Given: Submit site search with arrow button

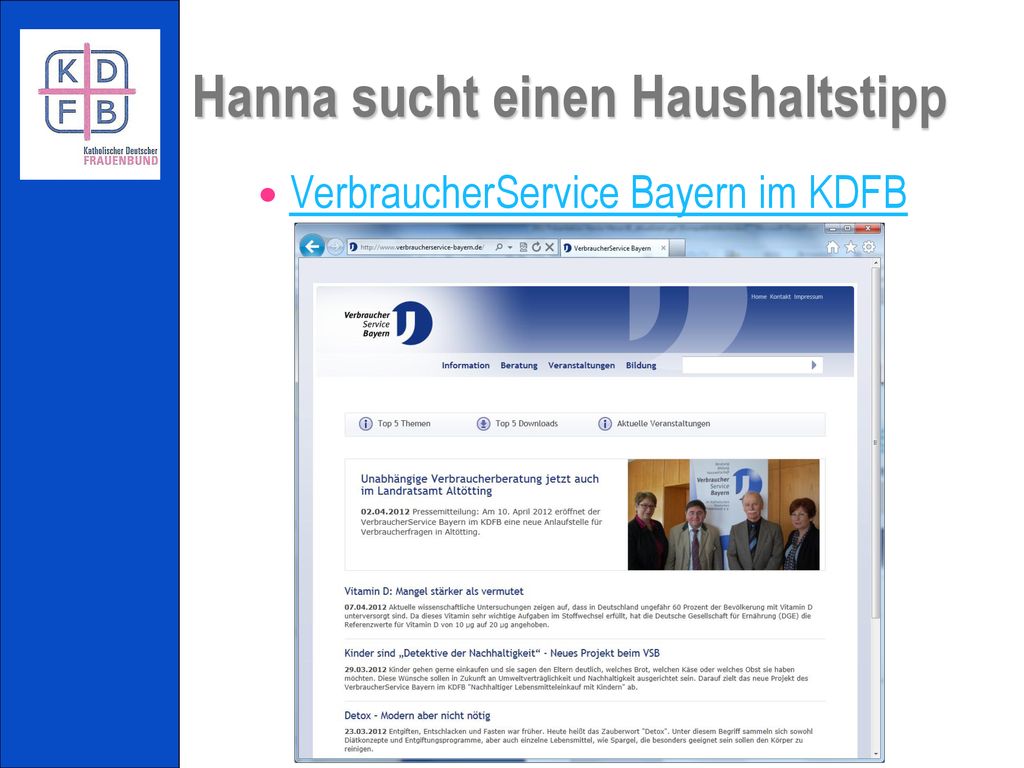Looking at the screenshot, I should point(814,365).
